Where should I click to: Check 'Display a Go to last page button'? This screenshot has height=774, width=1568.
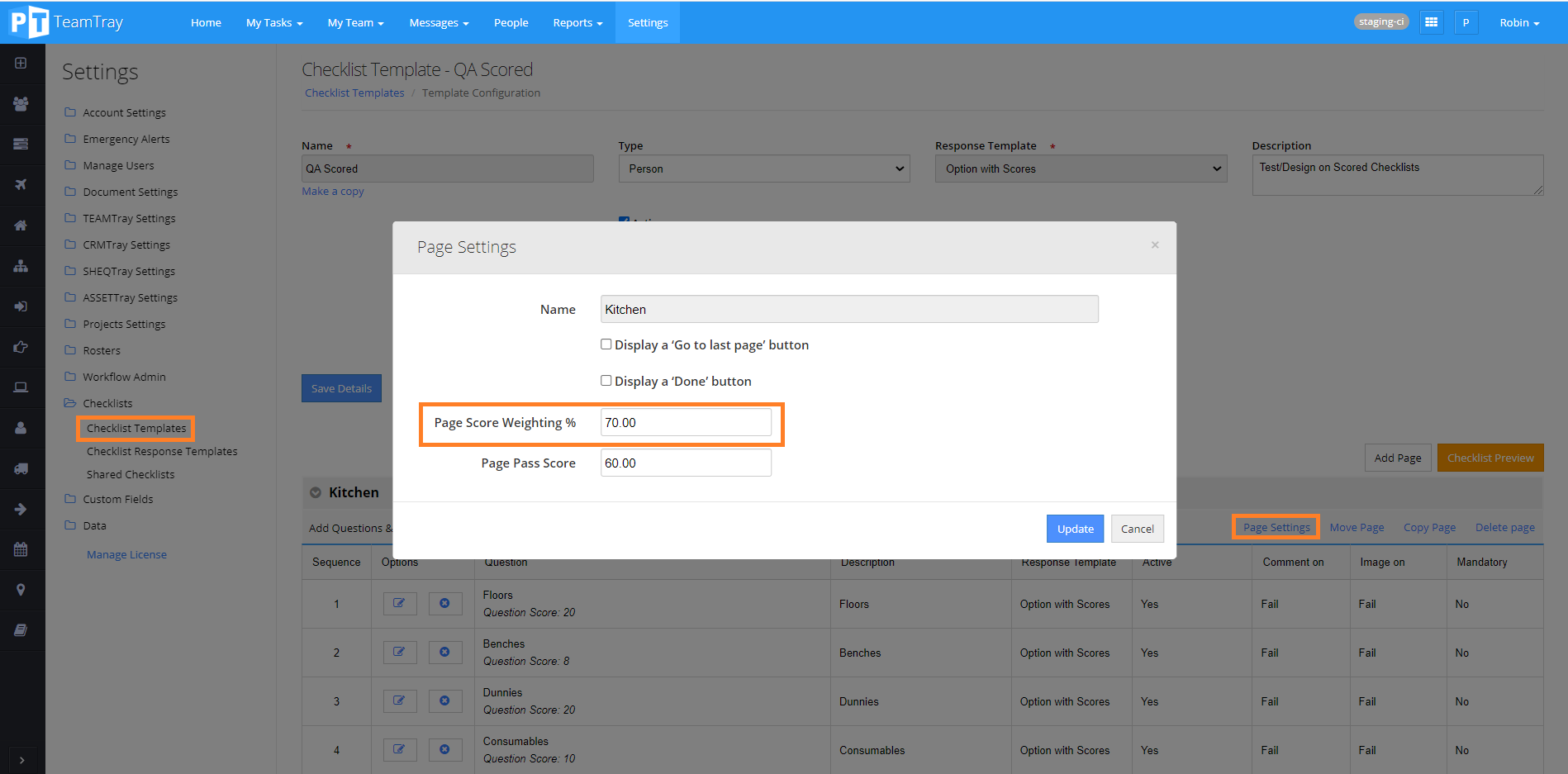[x=606, y=344]
